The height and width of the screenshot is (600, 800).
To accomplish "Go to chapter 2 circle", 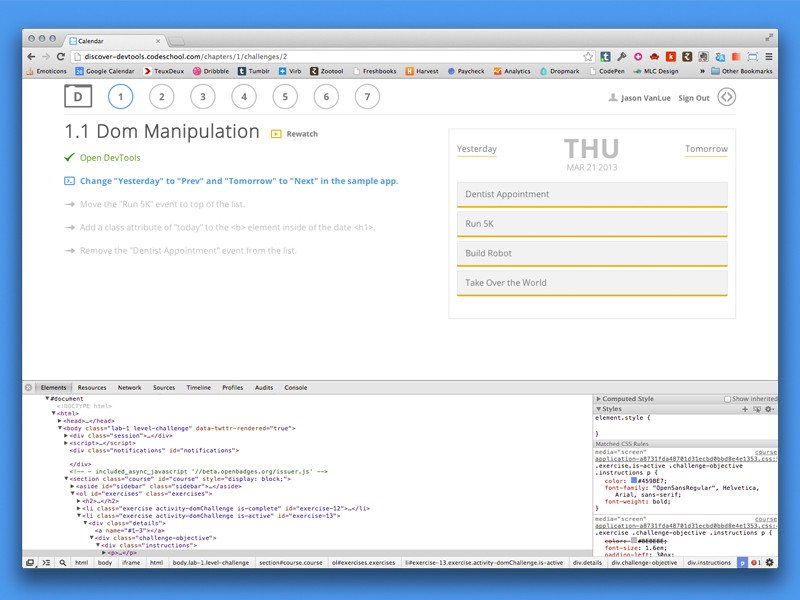I will coord(162,97).
